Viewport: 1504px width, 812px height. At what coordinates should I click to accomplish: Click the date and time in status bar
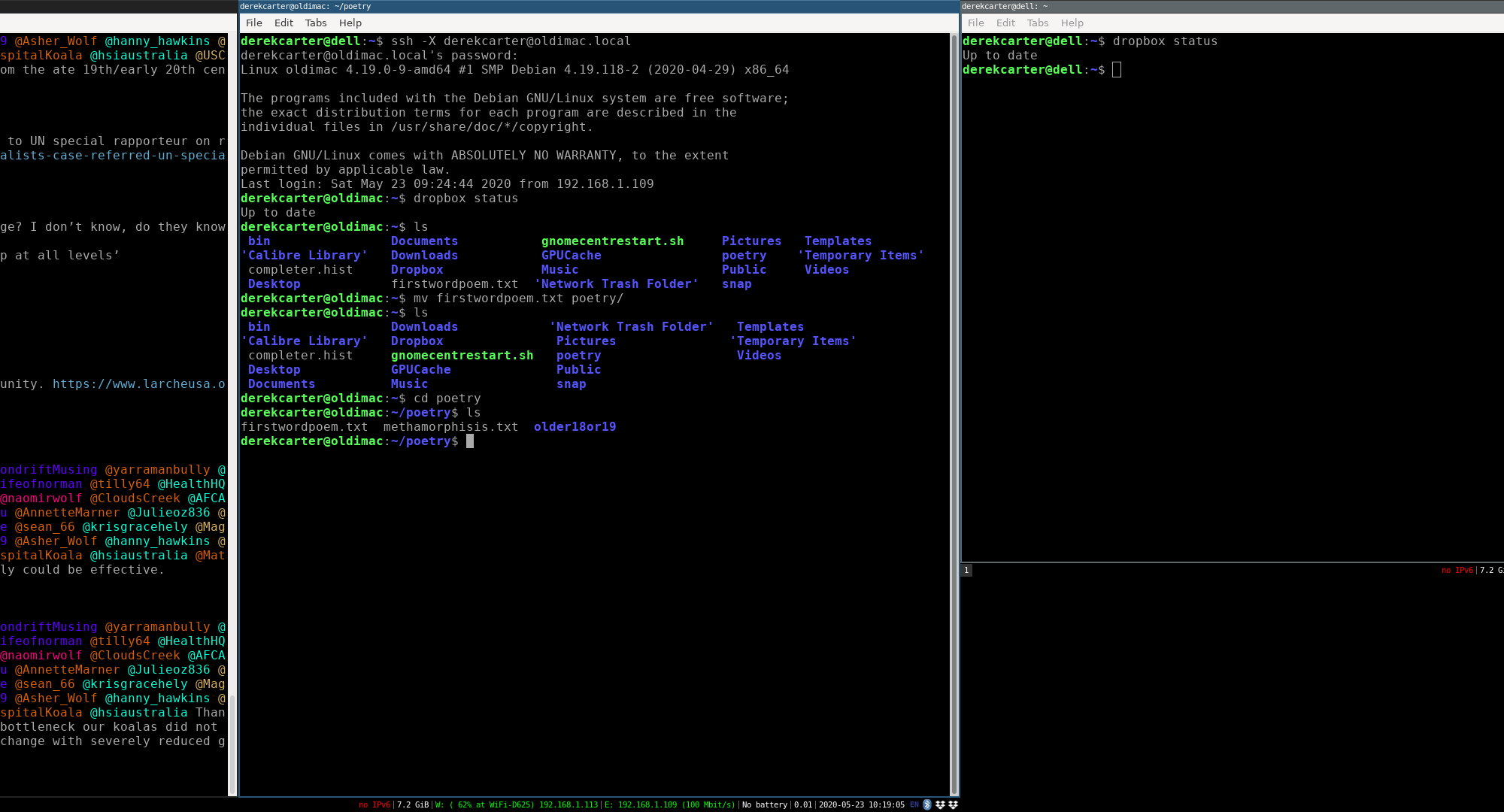coord(861,804)
